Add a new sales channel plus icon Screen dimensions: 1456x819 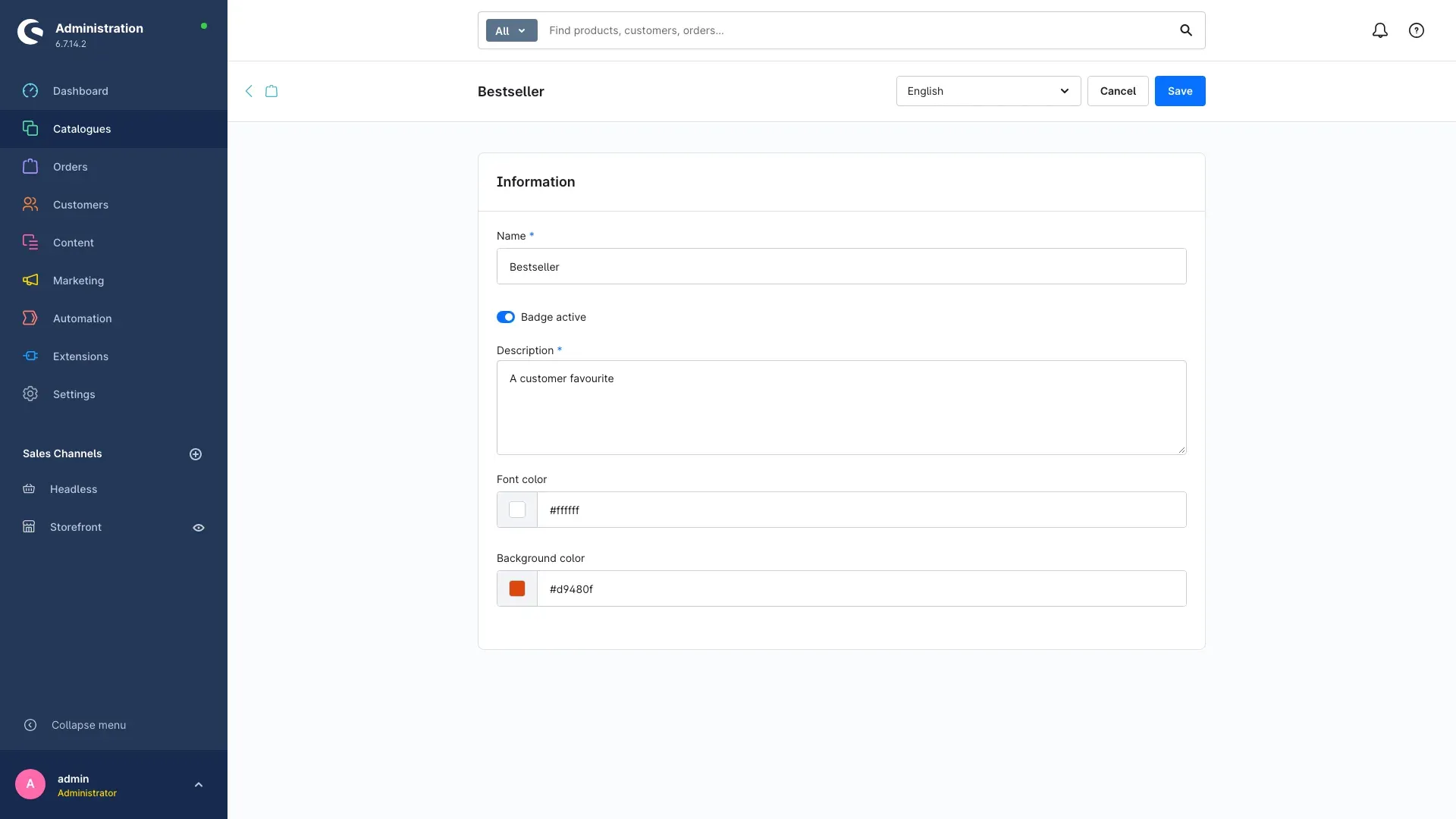click(196, 454)
